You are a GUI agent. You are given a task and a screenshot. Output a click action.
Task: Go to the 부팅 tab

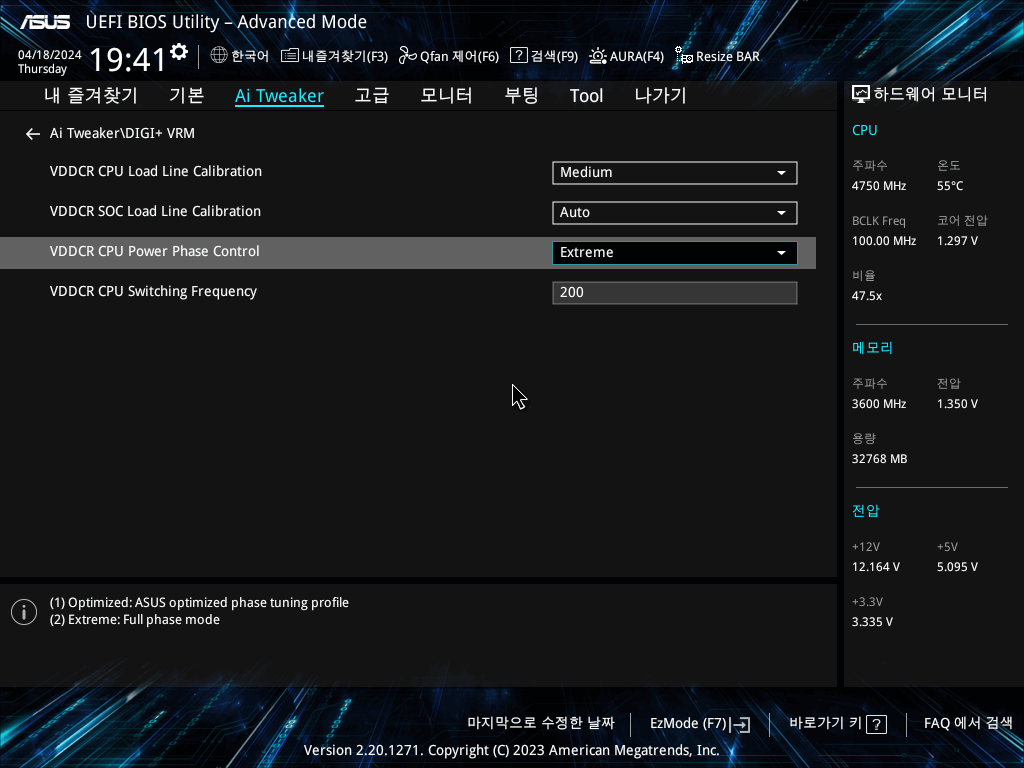521,95
